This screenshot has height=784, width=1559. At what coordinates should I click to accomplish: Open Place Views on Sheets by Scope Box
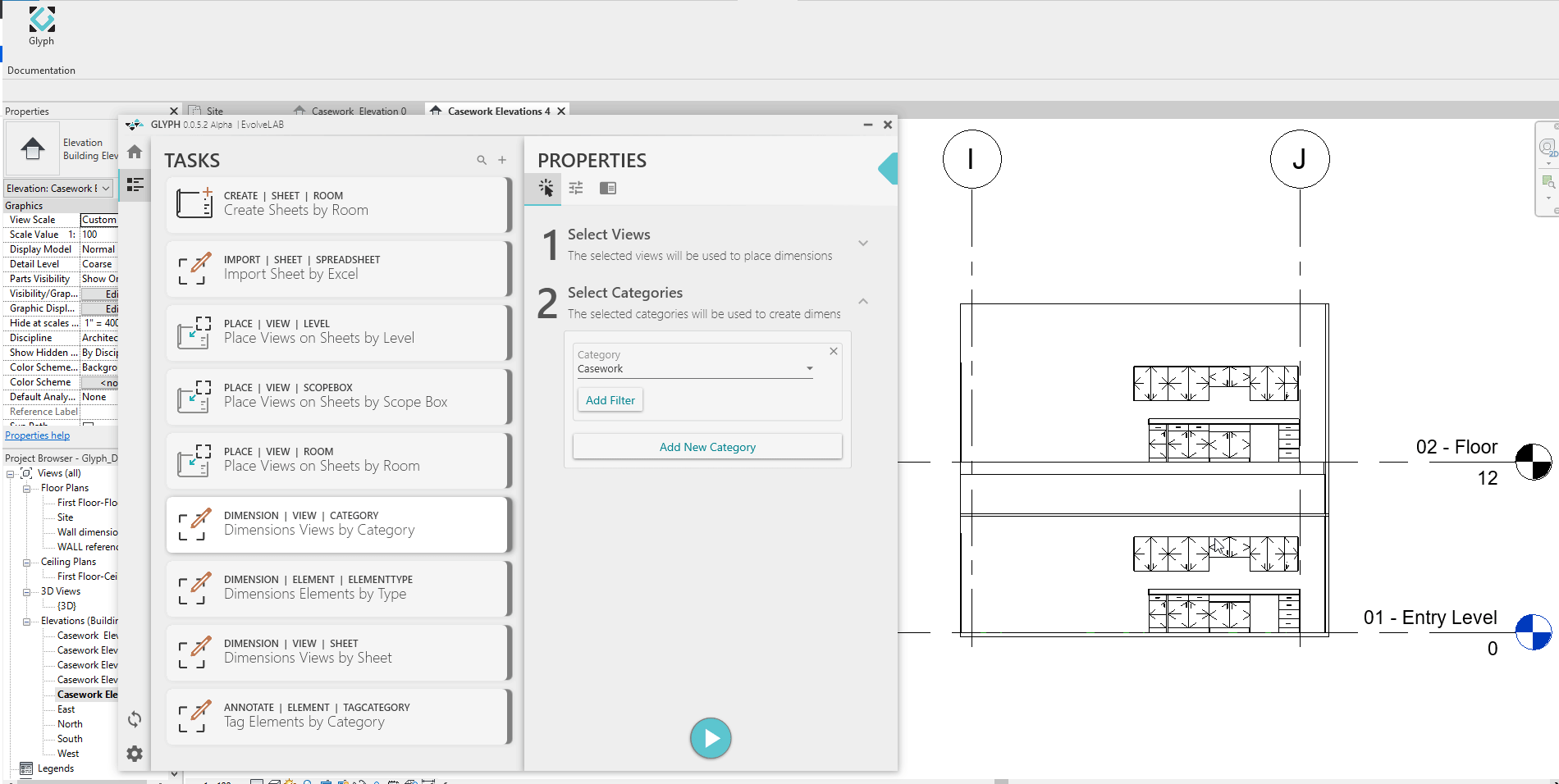point(338,395)
